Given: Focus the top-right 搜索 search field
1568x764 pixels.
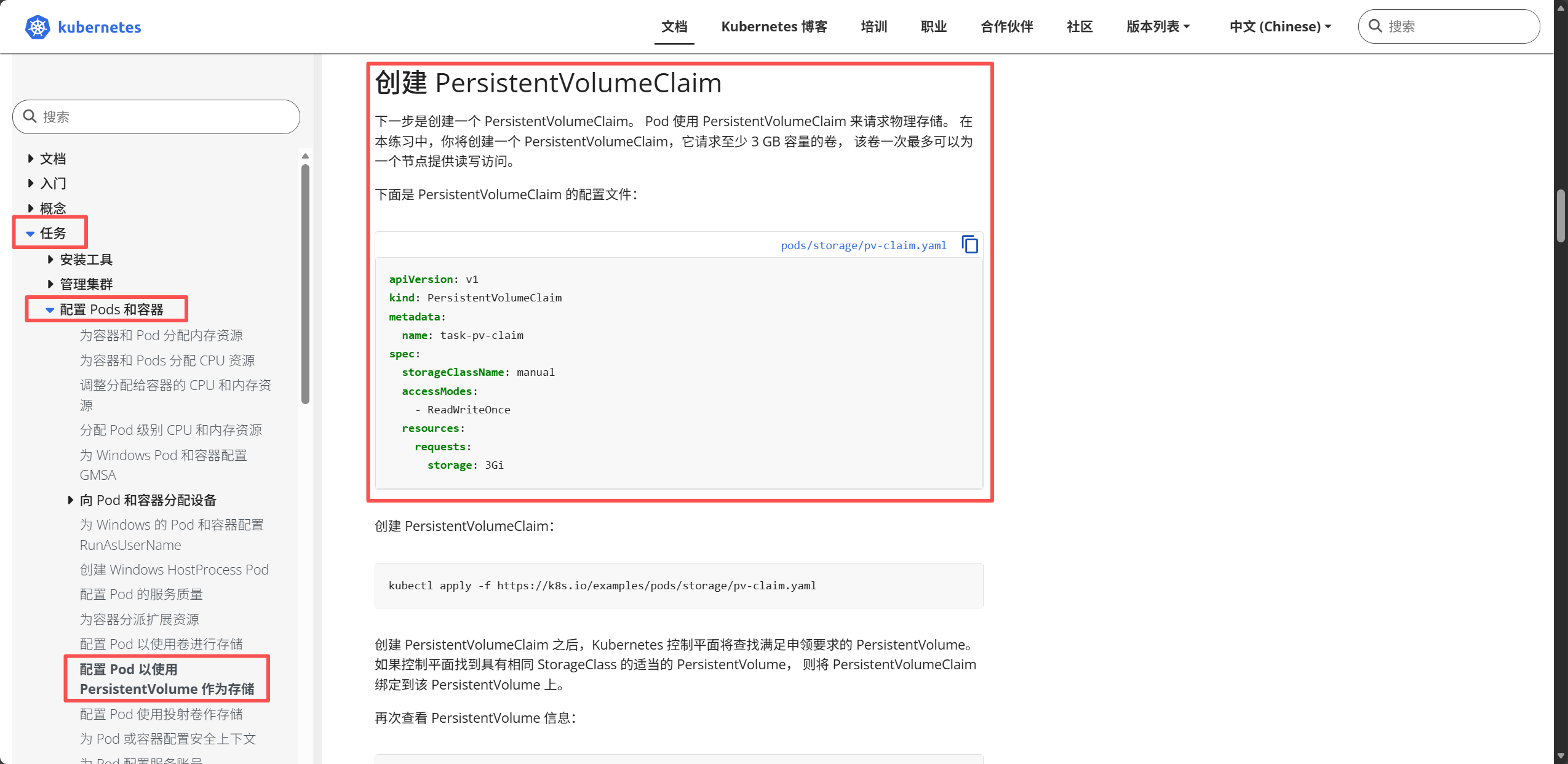Looking at the screenshot, I should click(x=1449, y=26).
